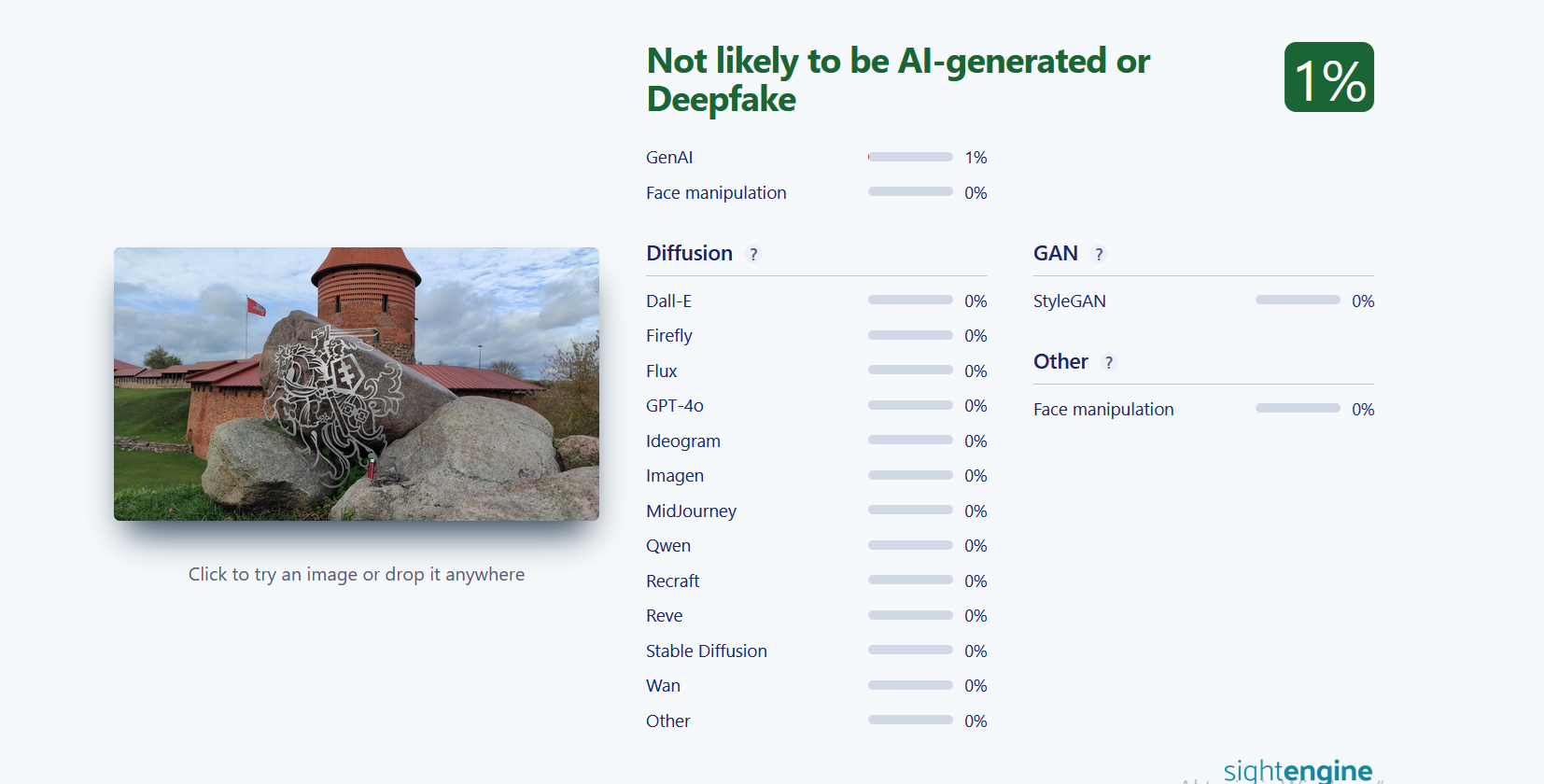Click the Other section help icon
The height and width of the screenshot is (784, 1544).
coord(1109,362)
